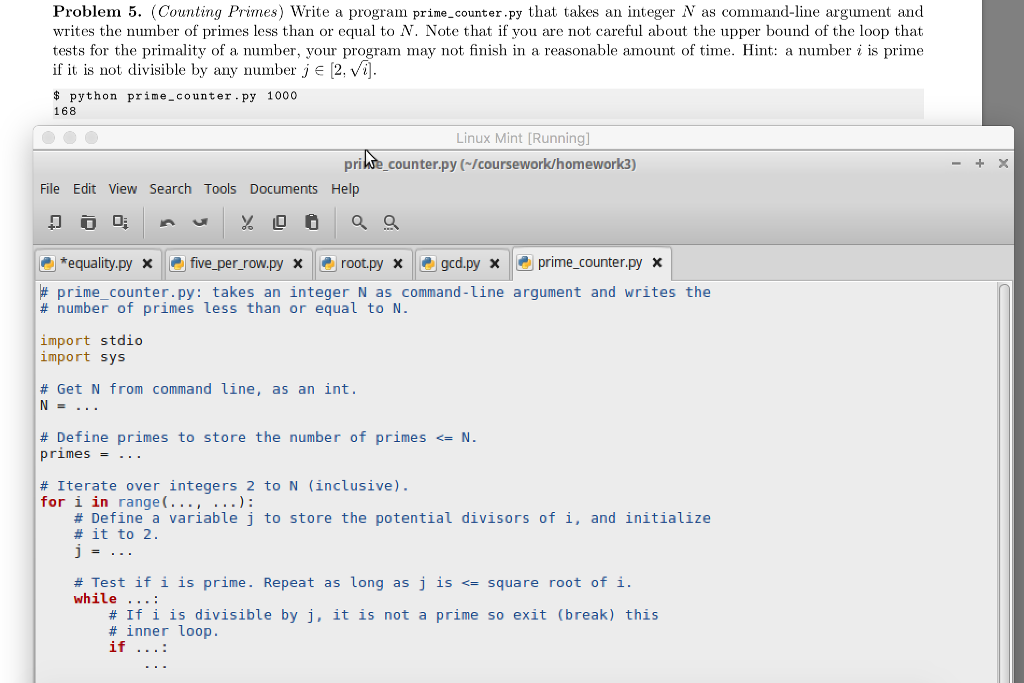Image resolution: width=1024 pixels, height=683 pixels.
Task: Paste clipboard contents via Paste icon
Action: [x=312, y=222]
